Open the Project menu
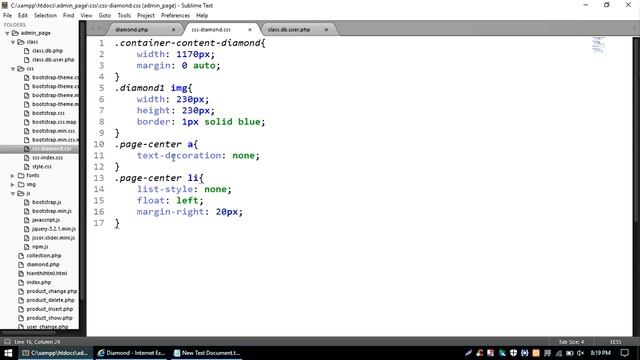The width and height of the screenshot is (640, 360). pos(146,16)
